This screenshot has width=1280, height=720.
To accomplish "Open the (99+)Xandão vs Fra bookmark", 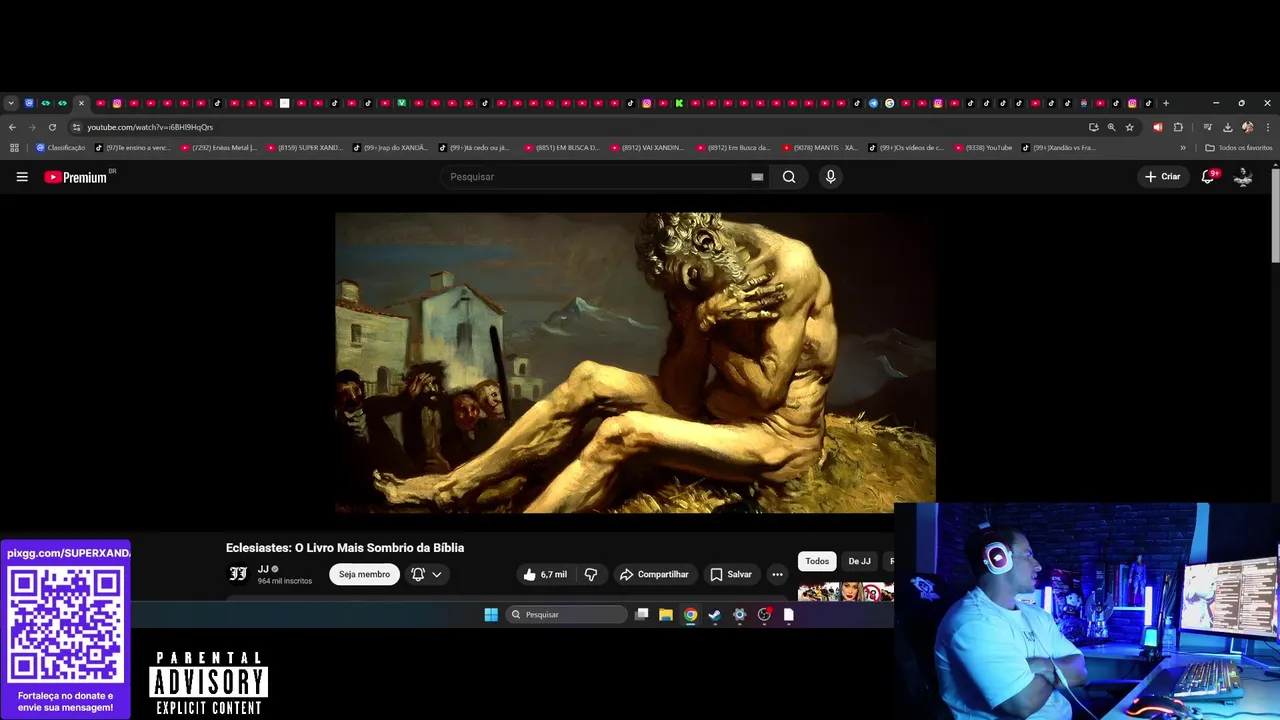I will coord(1060,148).
